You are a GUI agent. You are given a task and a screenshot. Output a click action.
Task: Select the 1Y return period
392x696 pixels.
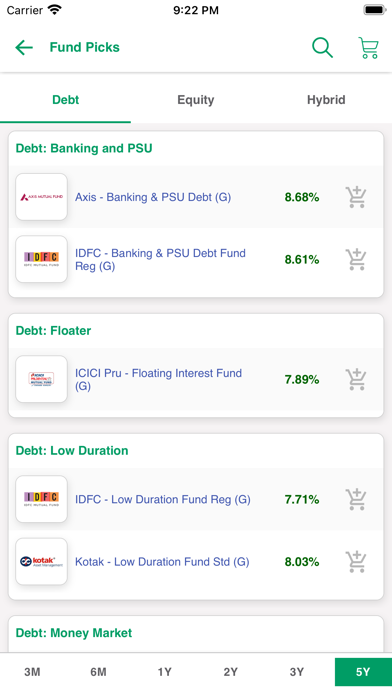point(164,672)
